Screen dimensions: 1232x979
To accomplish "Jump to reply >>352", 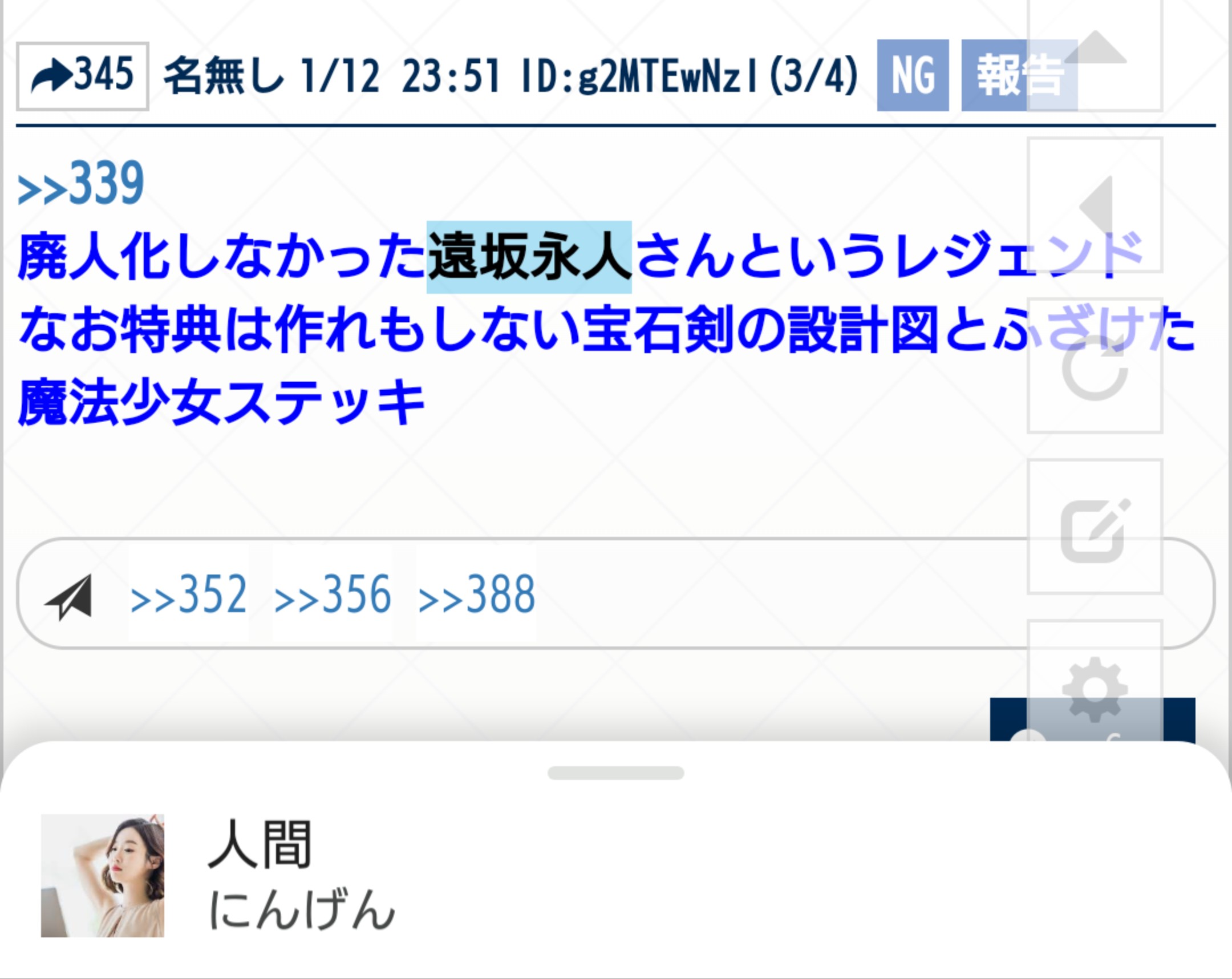I will click(189, 594).
